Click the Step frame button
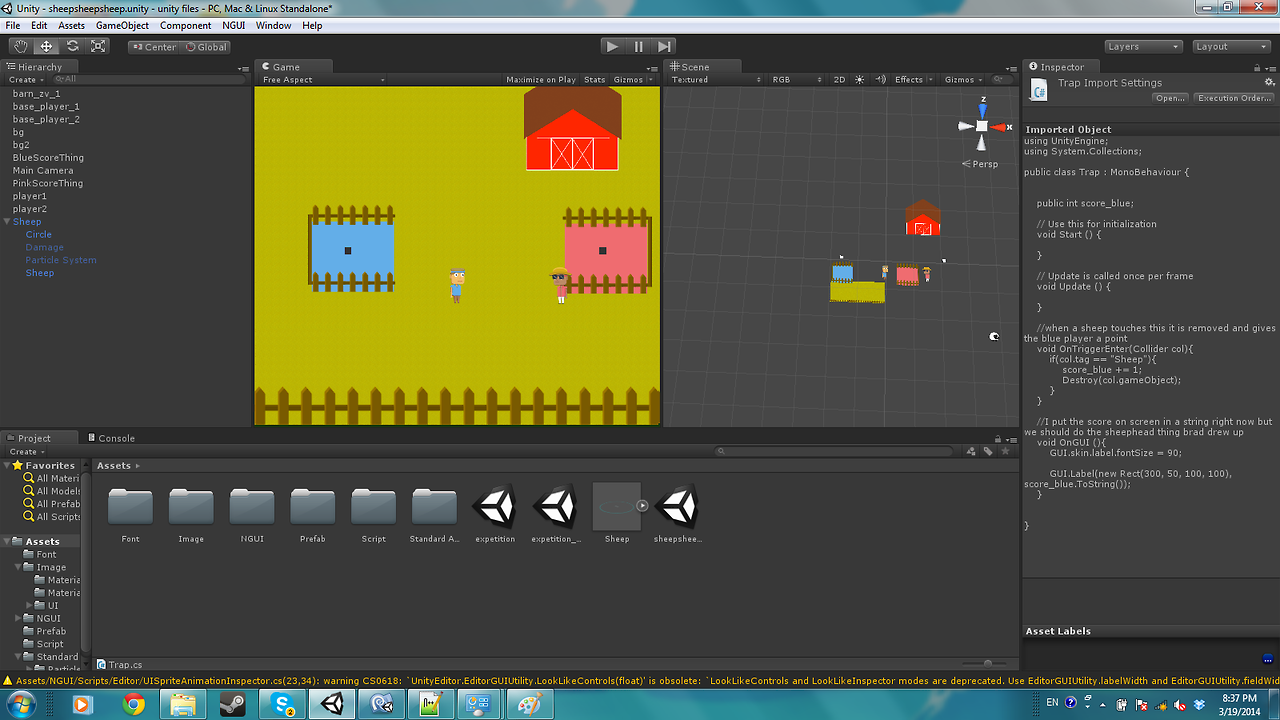The image size is (1280, 720). point(664,46)
